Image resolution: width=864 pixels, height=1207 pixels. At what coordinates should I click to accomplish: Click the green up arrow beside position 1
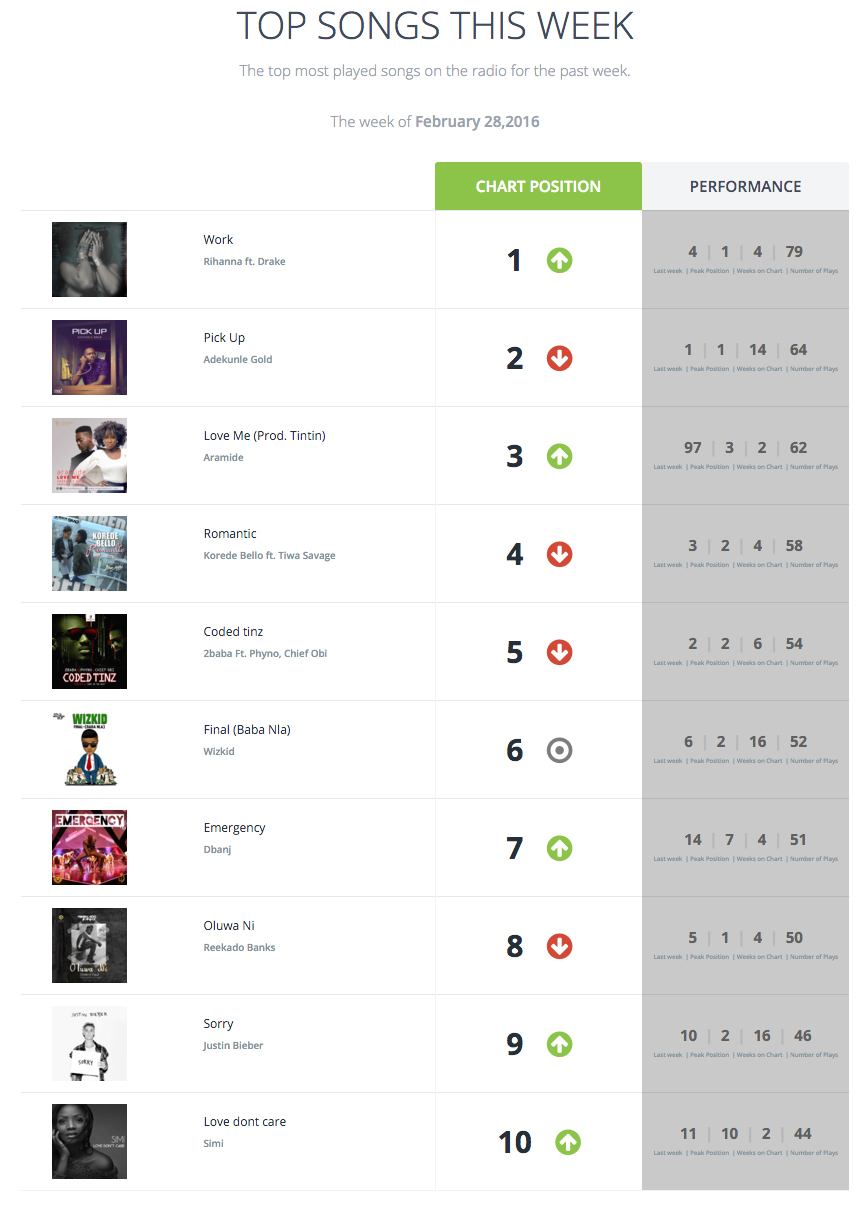pyautogui.click(x=559, y=261)
